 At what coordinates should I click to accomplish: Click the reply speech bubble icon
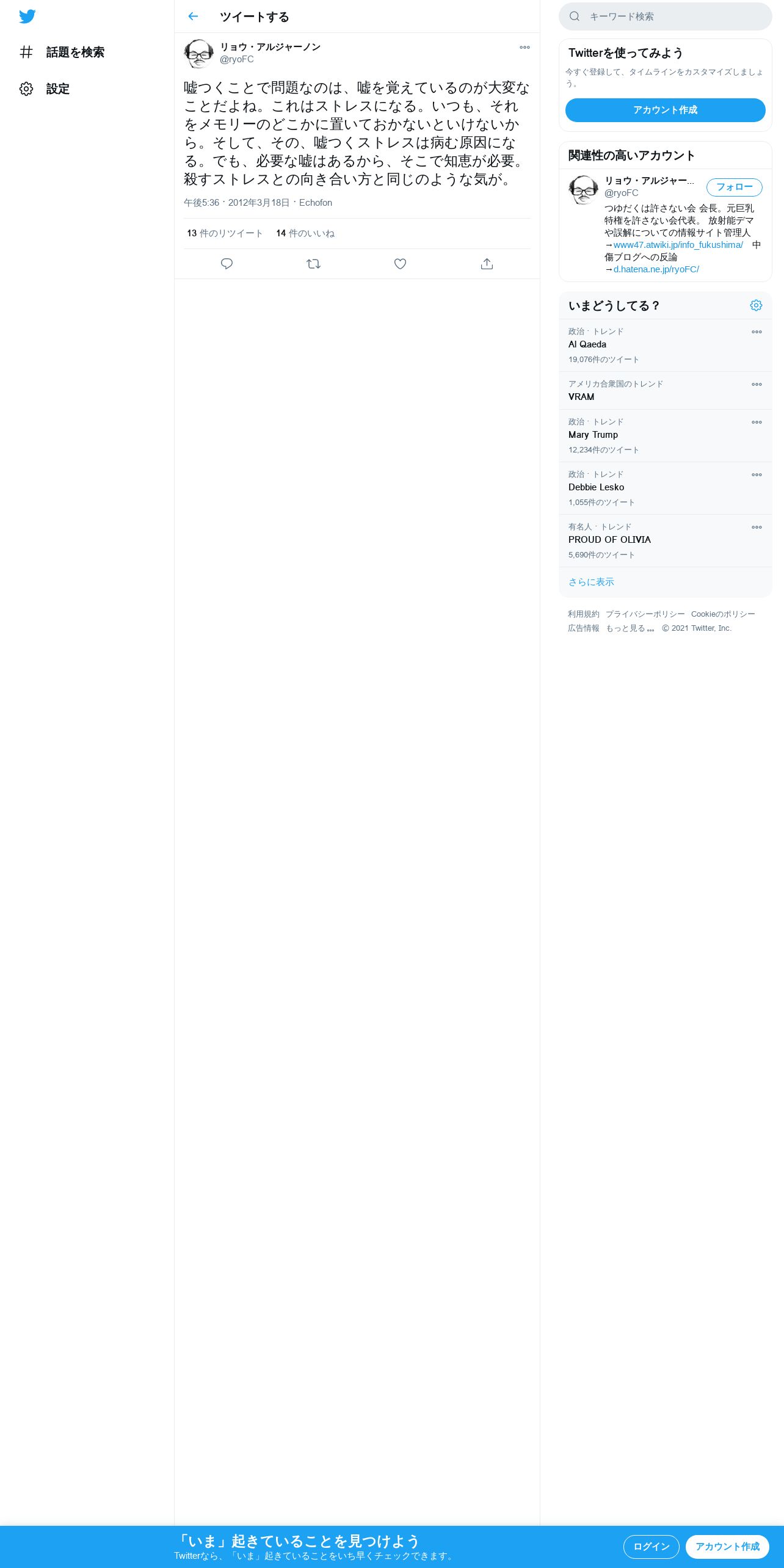[227, 264]
